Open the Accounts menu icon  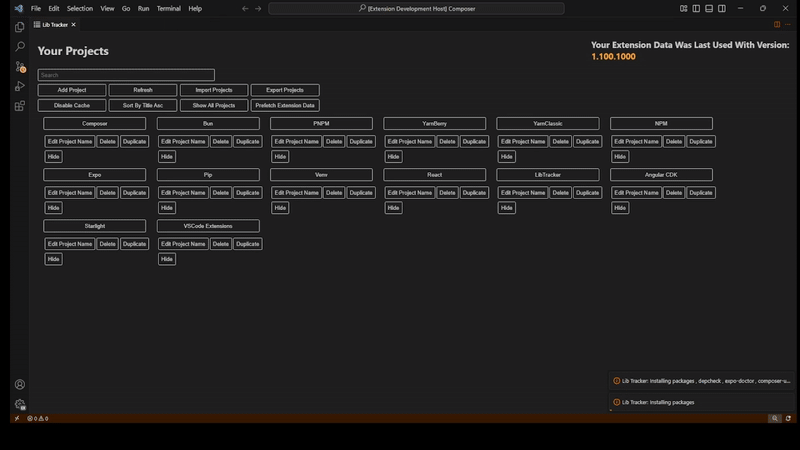pos(19,384)
